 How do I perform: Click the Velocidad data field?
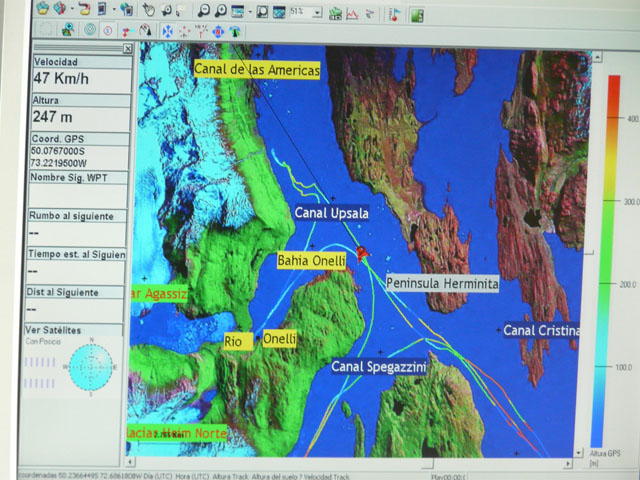coord(78,76)
